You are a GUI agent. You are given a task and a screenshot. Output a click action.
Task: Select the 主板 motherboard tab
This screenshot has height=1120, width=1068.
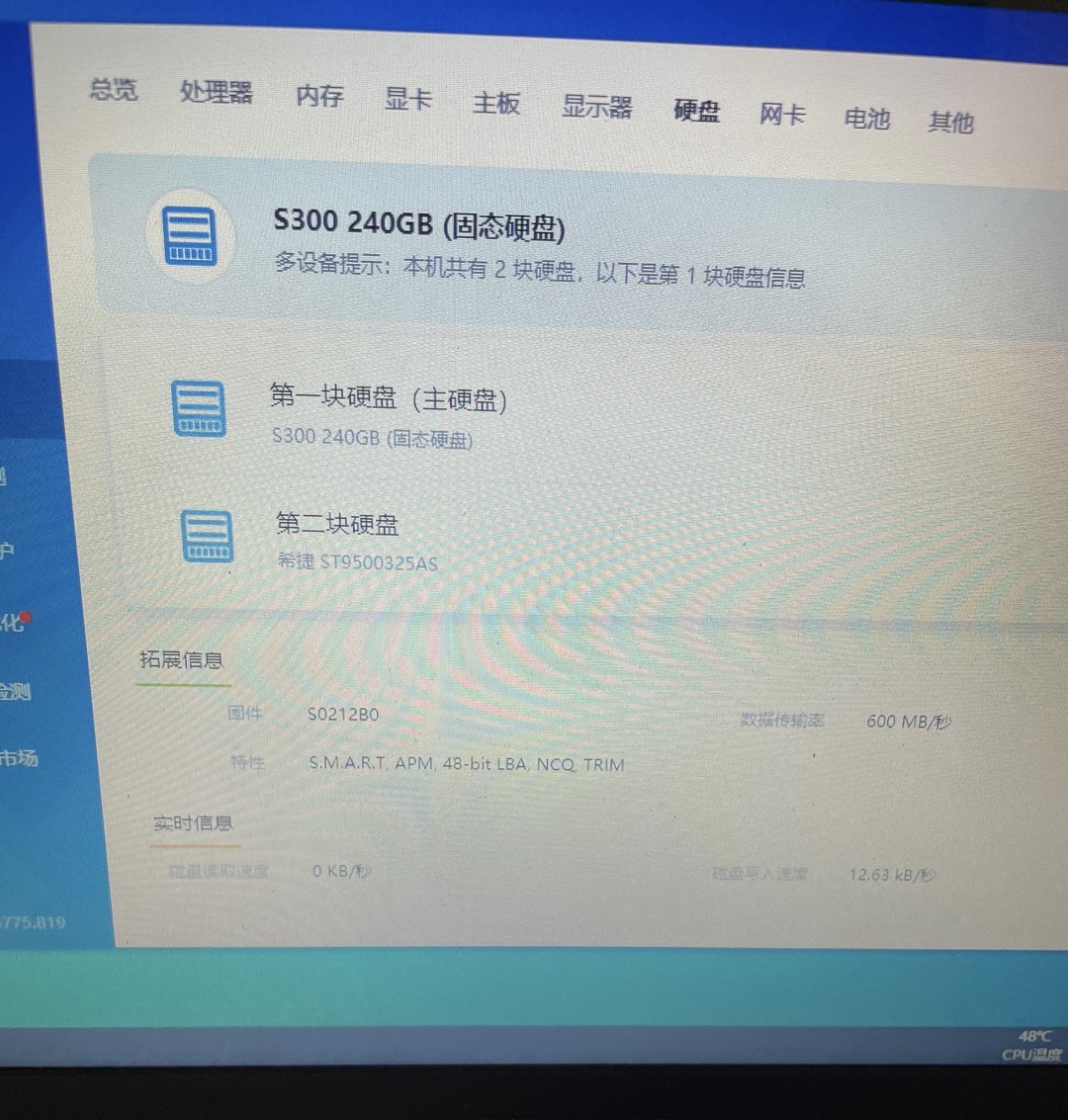[x=495, y=103]
